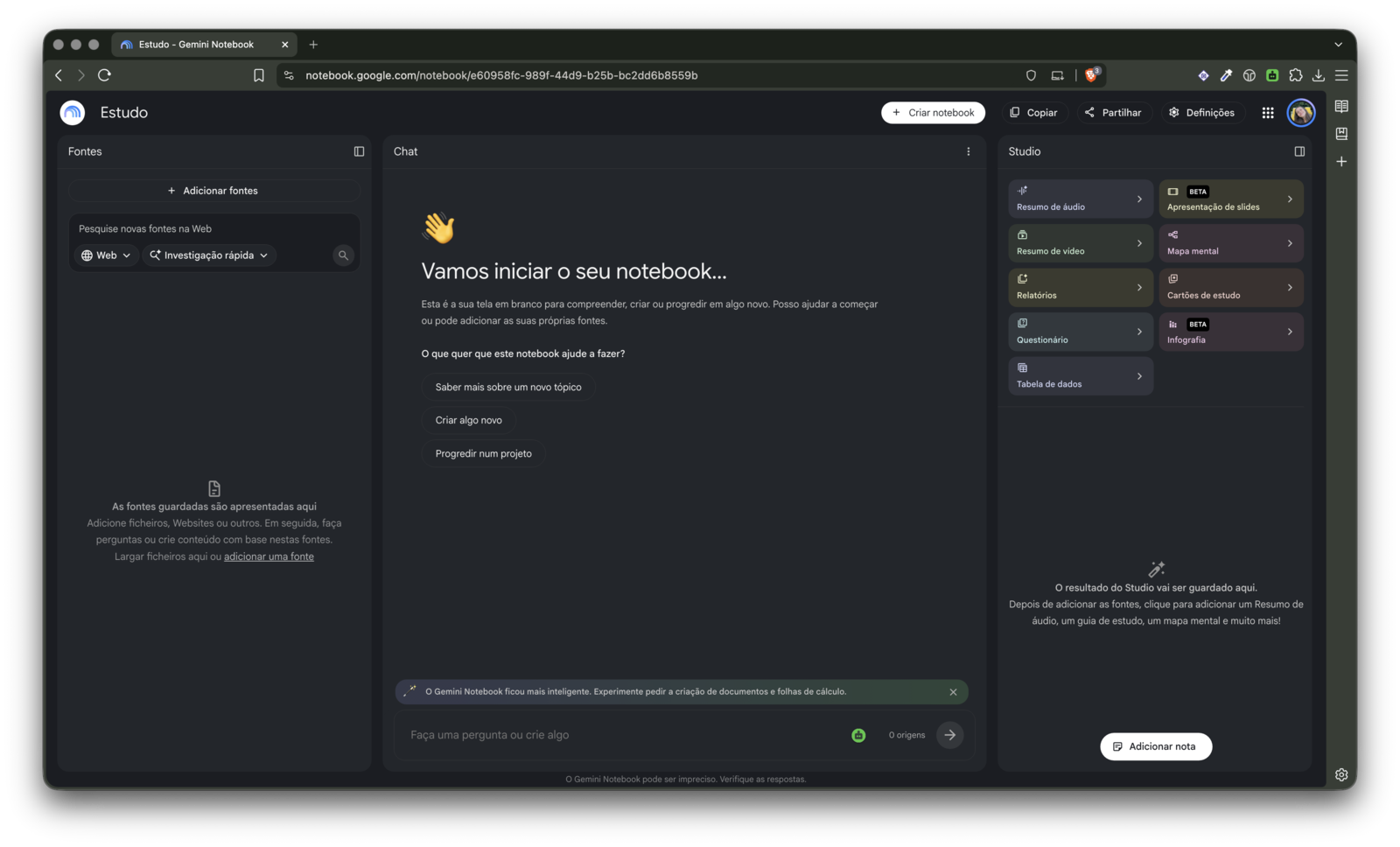1400x847 pixels.
Task: Click 'O resultado do Studio vai ser guardado aqui.'
Action: 1156,588
